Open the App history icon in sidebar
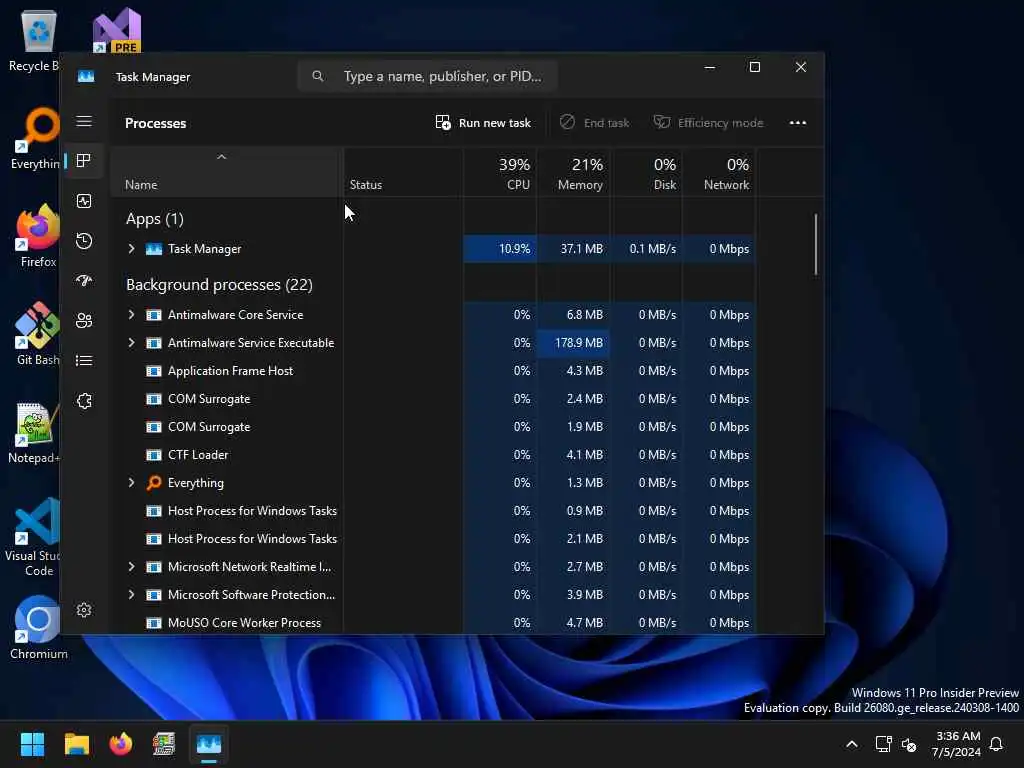Viewport: 1024px width, 768px height. [x=84, y=241]
